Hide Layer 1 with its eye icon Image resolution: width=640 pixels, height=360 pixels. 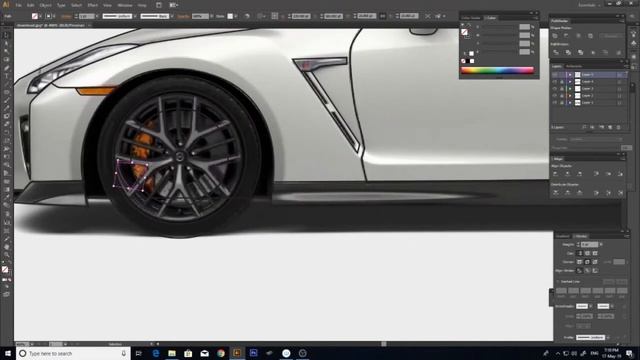tap(554, 102)
